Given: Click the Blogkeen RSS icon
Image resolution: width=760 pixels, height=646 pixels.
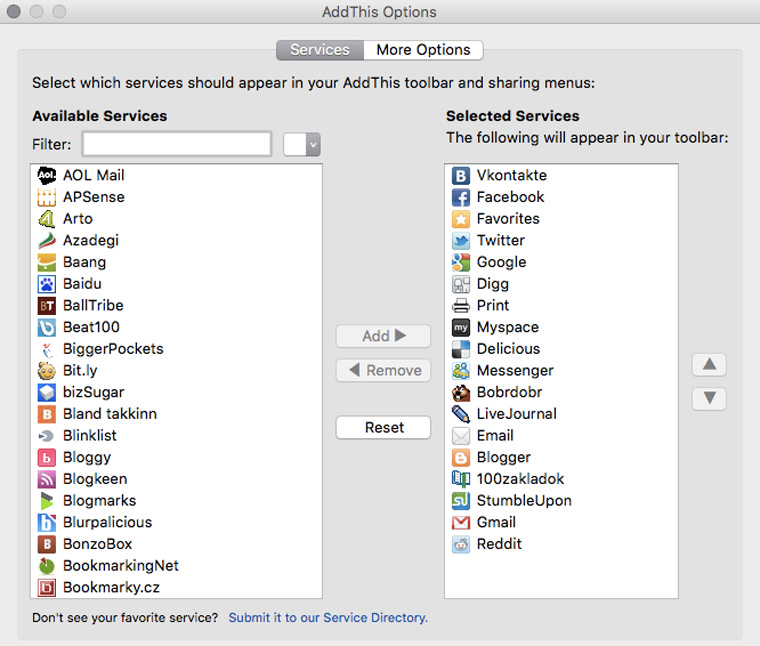Looking at the screenshot, I should click(47, 479).
